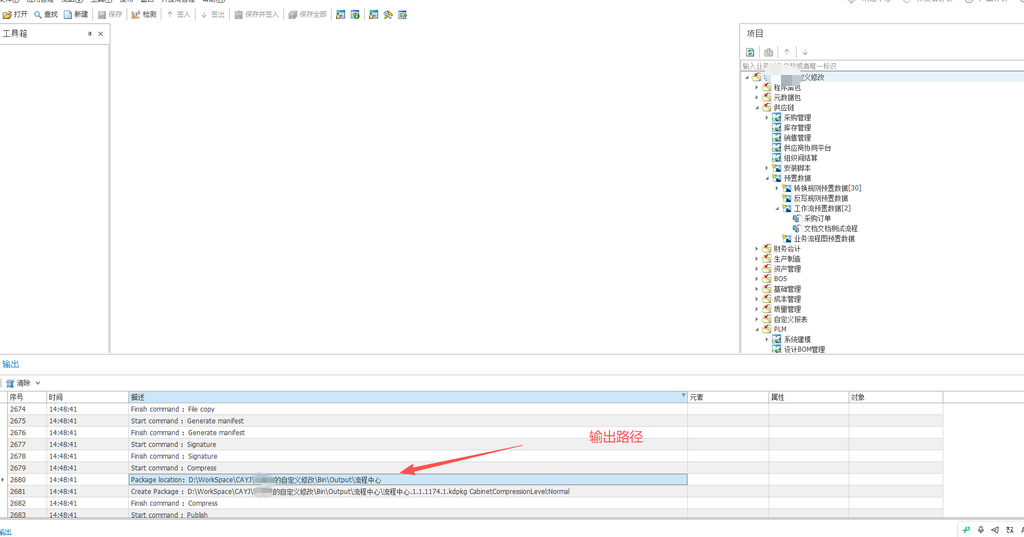Expand the 财务会计 tree node

click(757, 249)
